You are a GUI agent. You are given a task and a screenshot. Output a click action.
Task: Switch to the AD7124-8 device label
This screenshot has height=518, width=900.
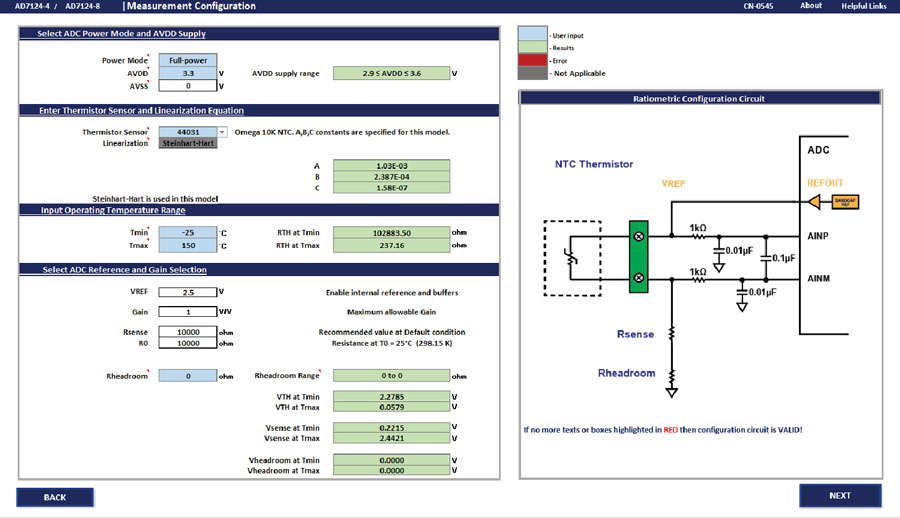[82, 6]
